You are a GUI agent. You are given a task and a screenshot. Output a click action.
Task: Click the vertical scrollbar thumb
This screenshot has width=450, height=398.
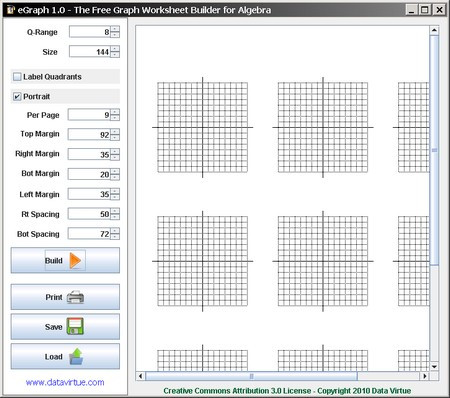pos(434,150)
